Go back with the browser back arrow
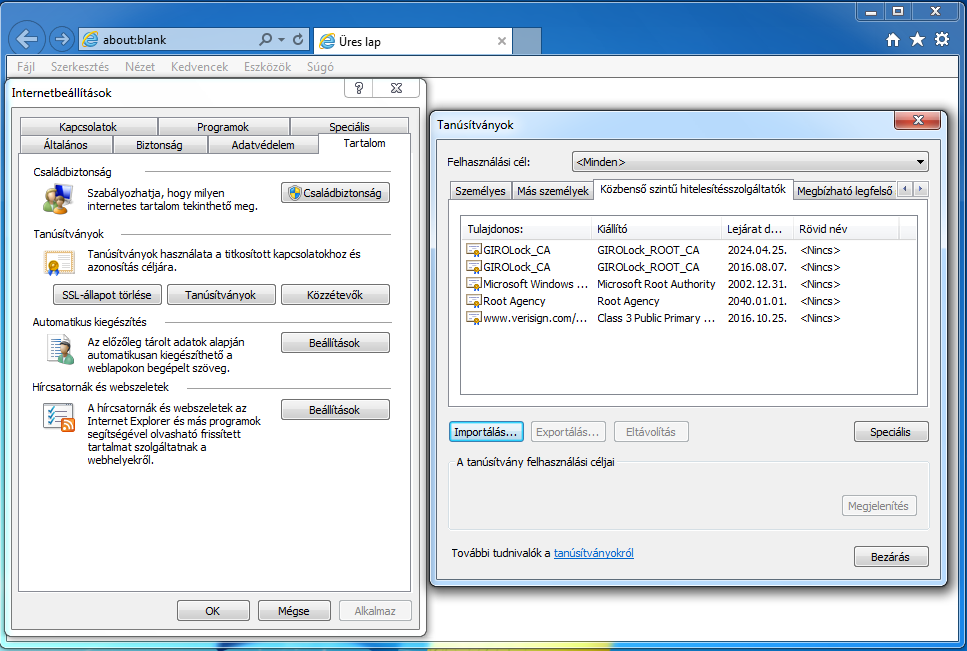This screenshot has width=967, height=651. coord(27,39)
